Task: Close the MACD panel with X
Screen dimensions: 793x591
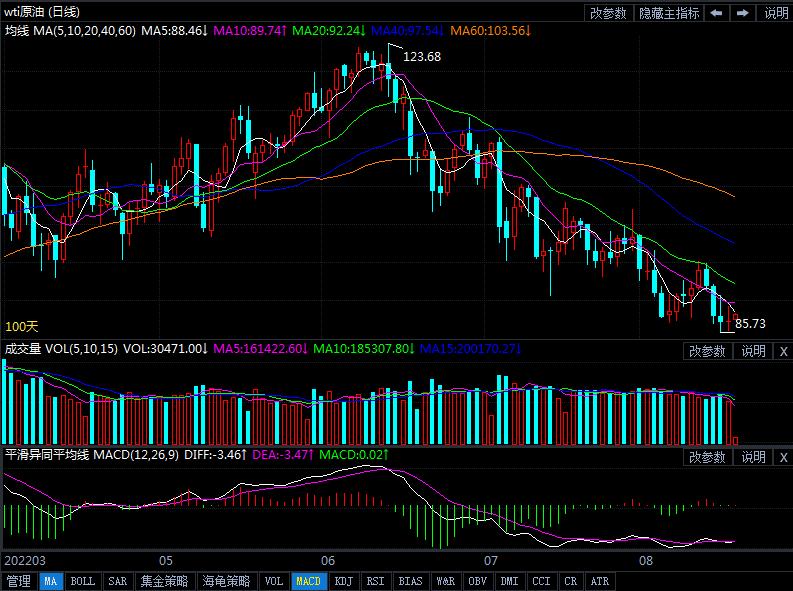Action: pos(783,457)
